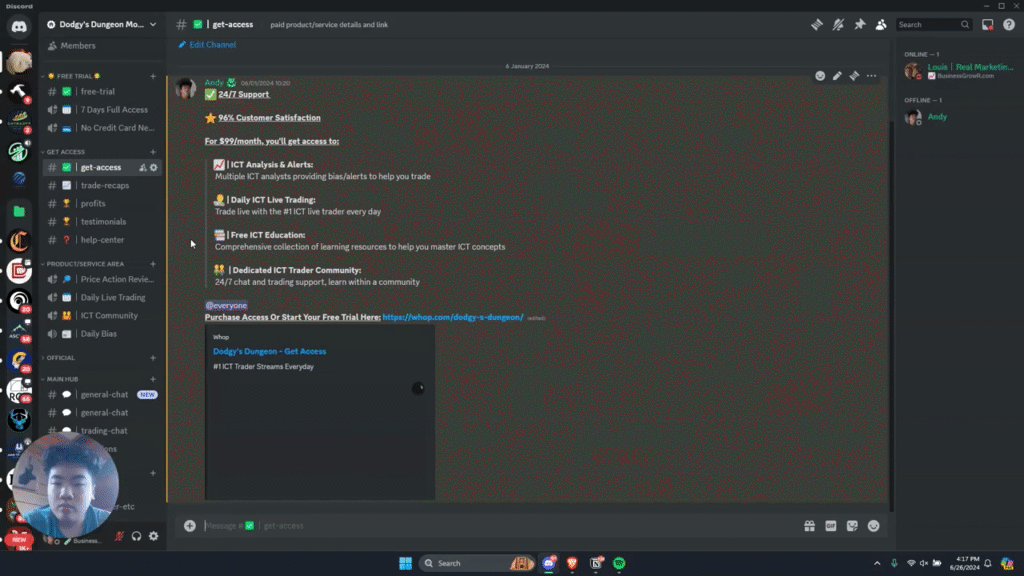Open channel settings gear for get-access
Screen dimensions: 1024x576
pyautogui.click(x=152, y=167)
